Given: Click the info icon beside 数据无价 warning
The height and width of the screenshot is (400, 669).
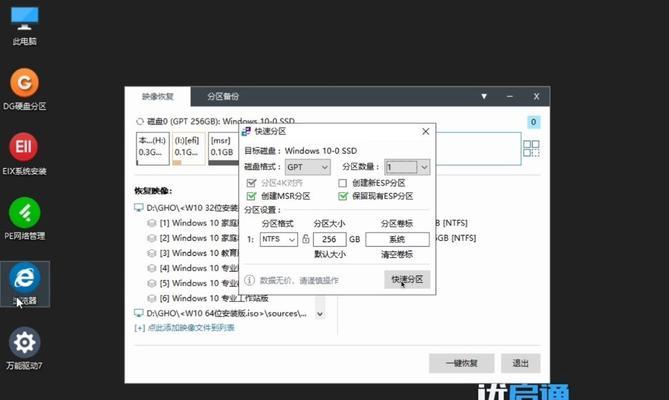Looking at the screenshot, I should pos(250,280).
